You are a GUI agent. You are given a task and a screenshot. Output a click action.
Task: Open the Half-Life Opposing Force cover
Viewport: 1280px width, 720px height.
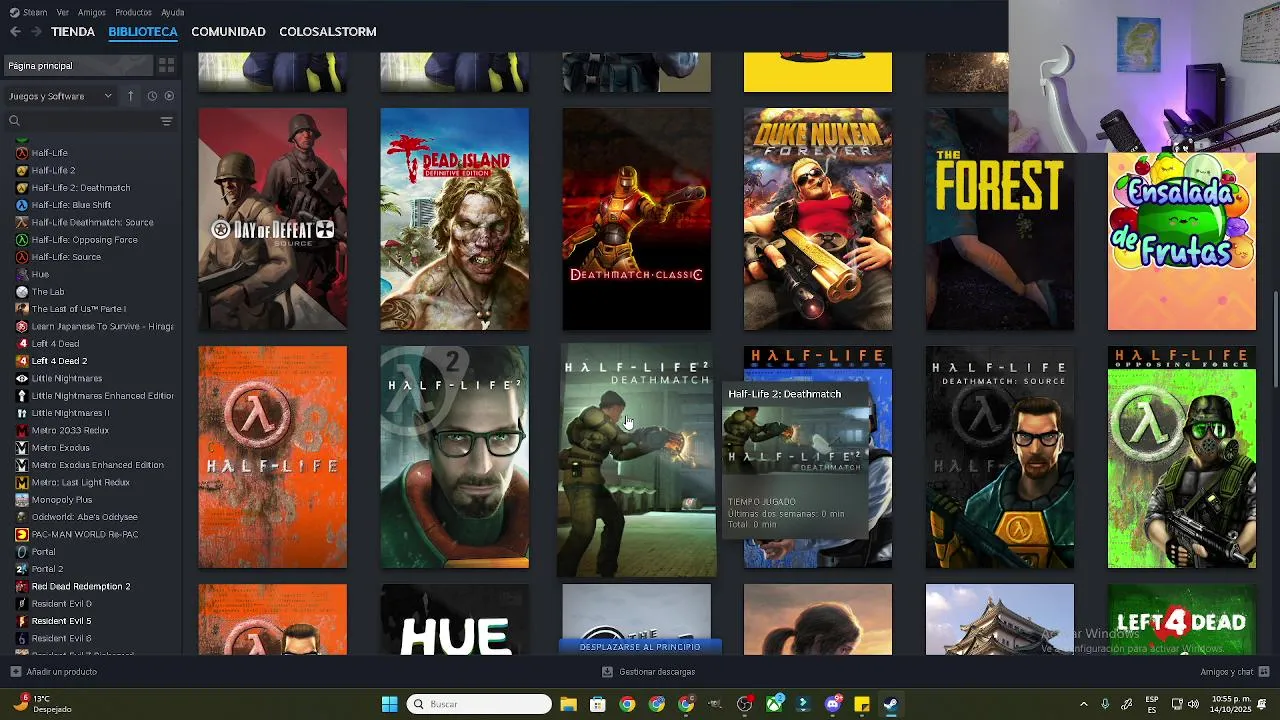click(x=1182, y=457)
